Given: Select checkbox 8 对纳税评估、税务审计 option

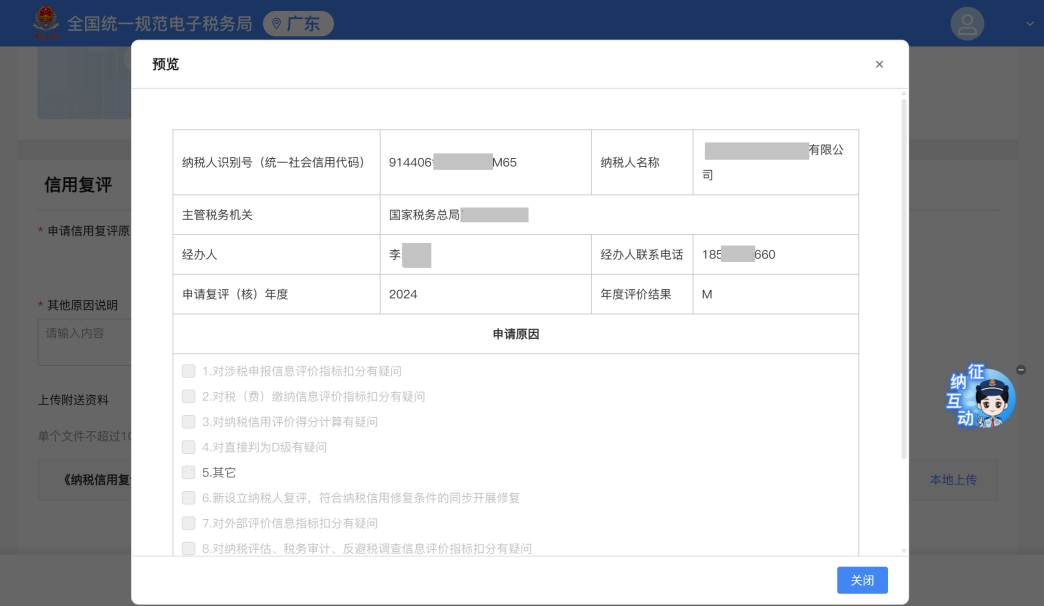Looking at the screenshot, I should (189, 548).
